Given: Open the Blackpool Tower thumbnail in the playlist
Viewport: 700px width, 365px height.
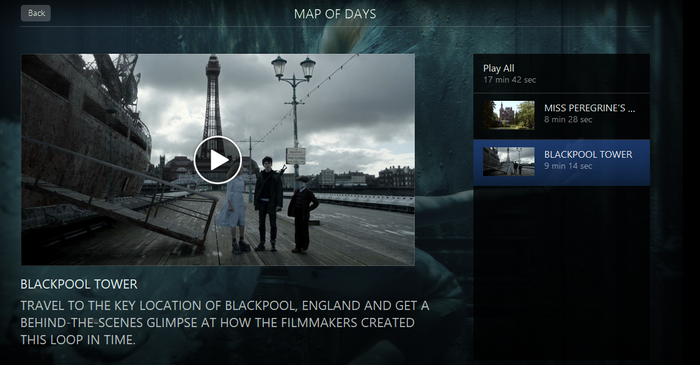Looking at the screenshot, I should coord(509,161).
